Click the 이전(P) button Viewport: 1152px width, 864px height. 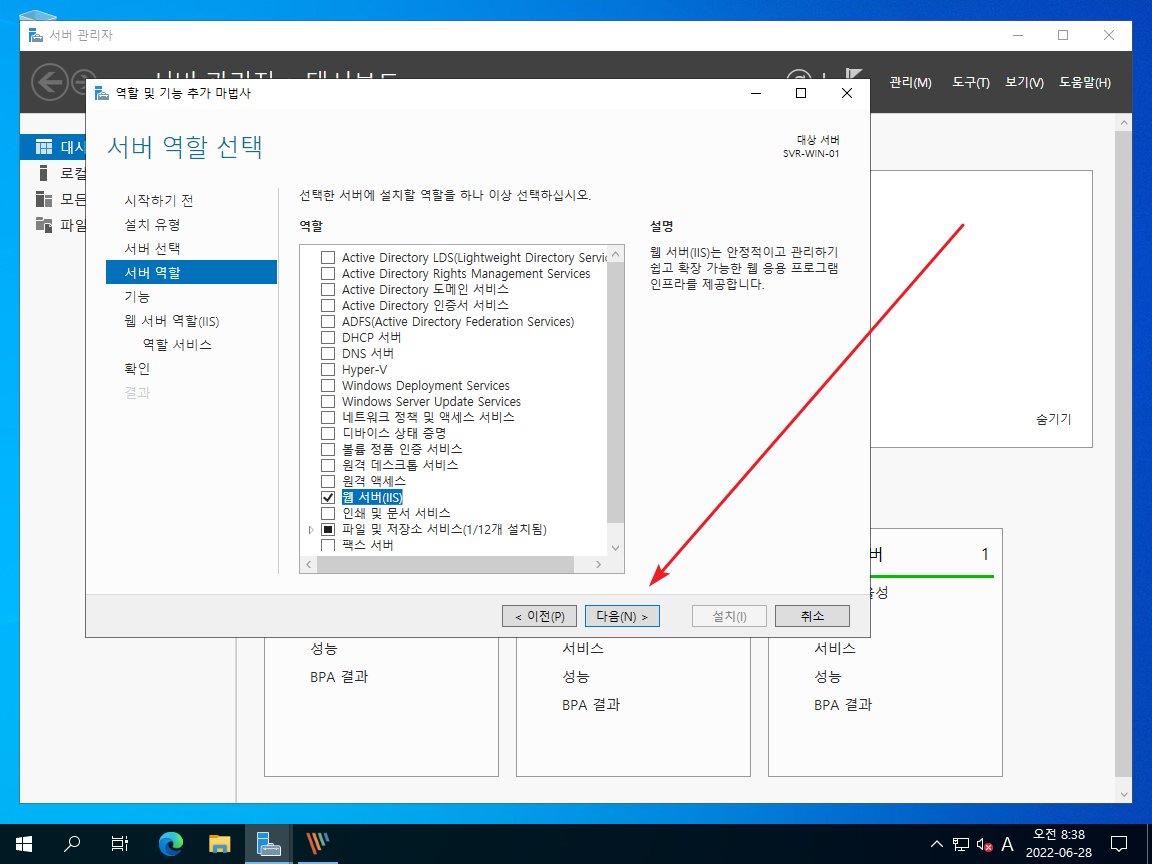click(x=539, y=616)
